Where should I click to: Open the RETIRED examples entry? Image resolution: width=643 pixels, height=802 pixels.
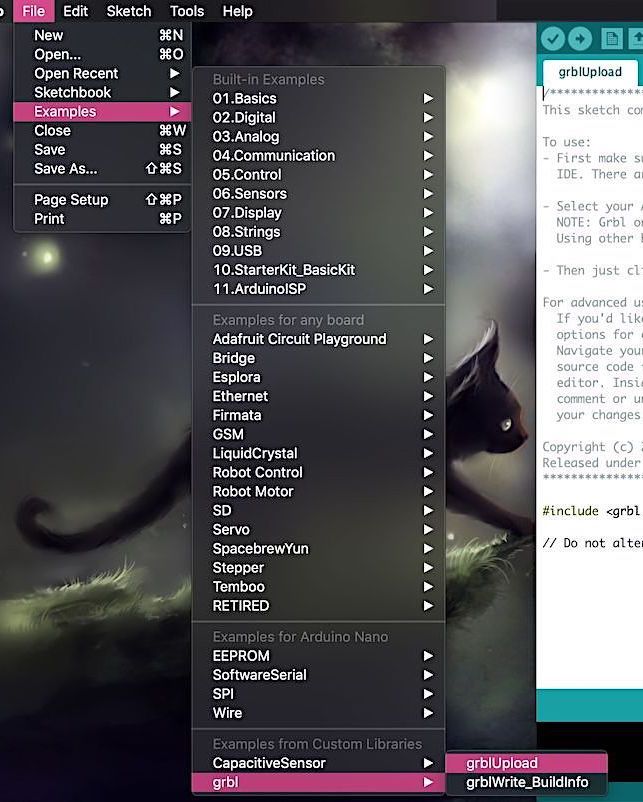[x=318, y=606]
